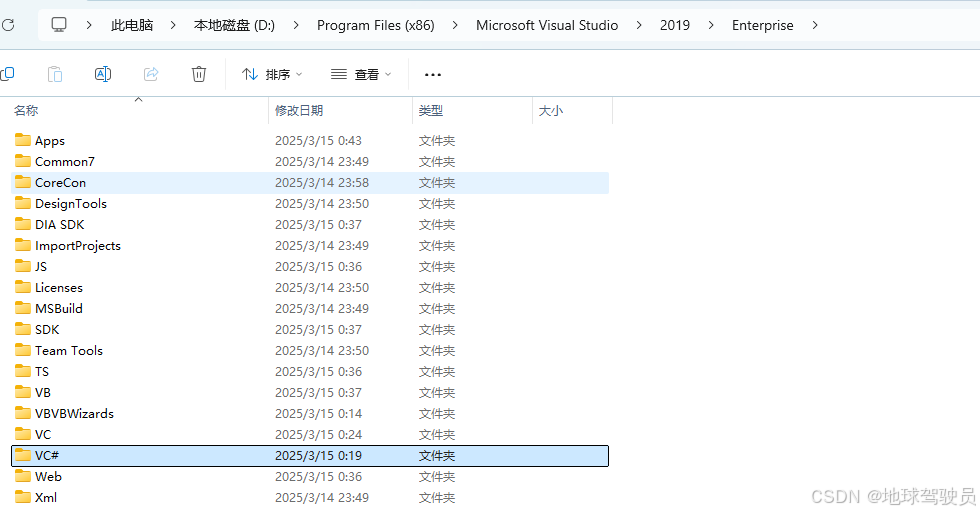This screenshot has width=980, height=514.
Task: Click the share icon in toolbar
Action: [x=151, y=74]
